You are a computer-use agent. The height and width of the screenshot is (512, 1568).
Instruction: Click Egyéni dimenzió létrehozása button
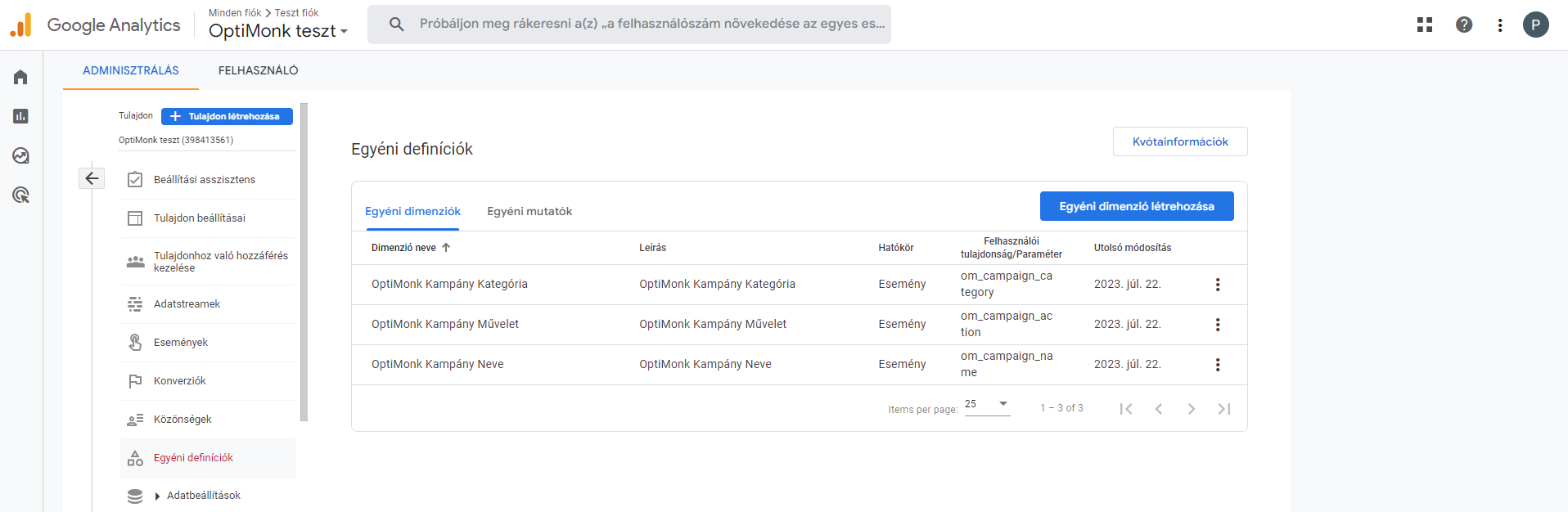tap(1137, 206)
